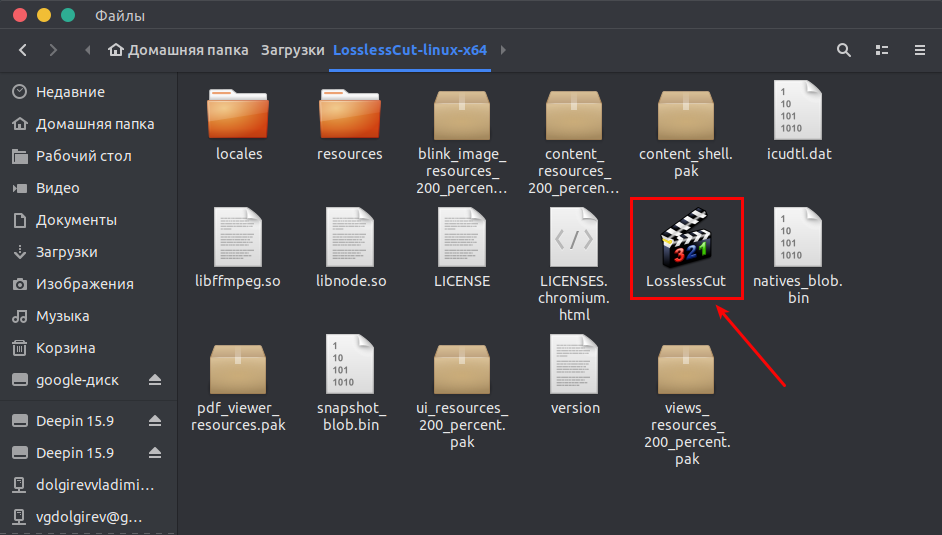This screenshot has height=535, width=942.
Task: Eject the second Deepin 15.9 volume
Action: coord(155,453)
